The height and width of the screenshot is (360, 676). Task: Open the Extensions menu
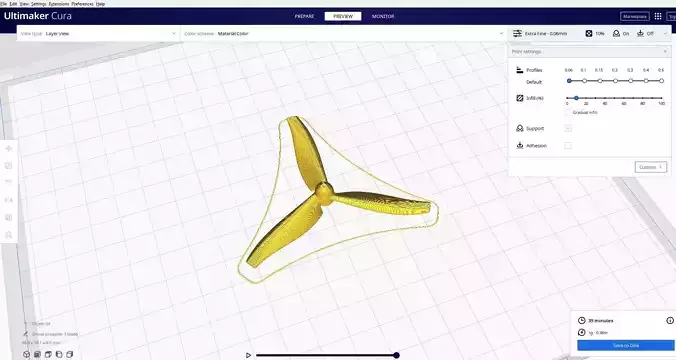tap(59, 3)
